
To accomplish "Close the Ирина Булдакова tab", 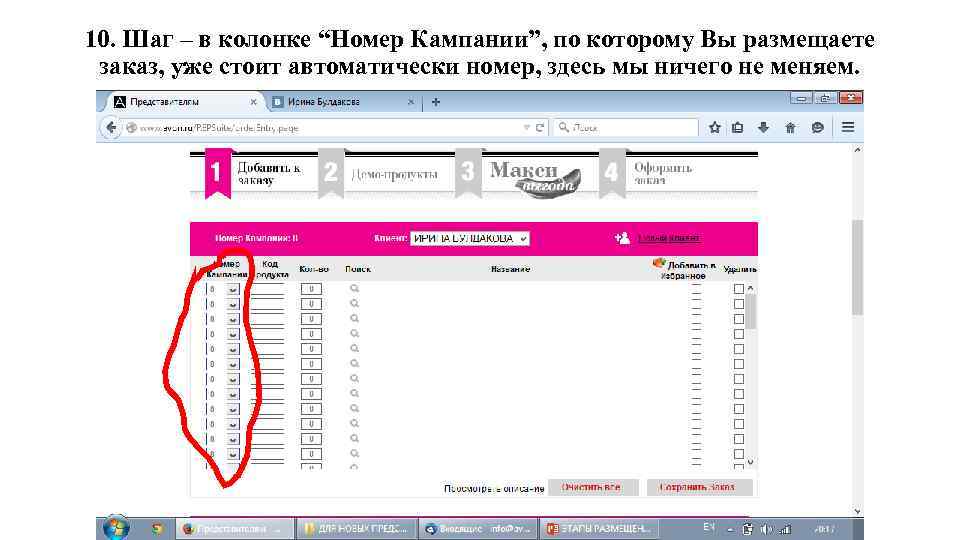I will pyautogui.click(x=411, y=102).
